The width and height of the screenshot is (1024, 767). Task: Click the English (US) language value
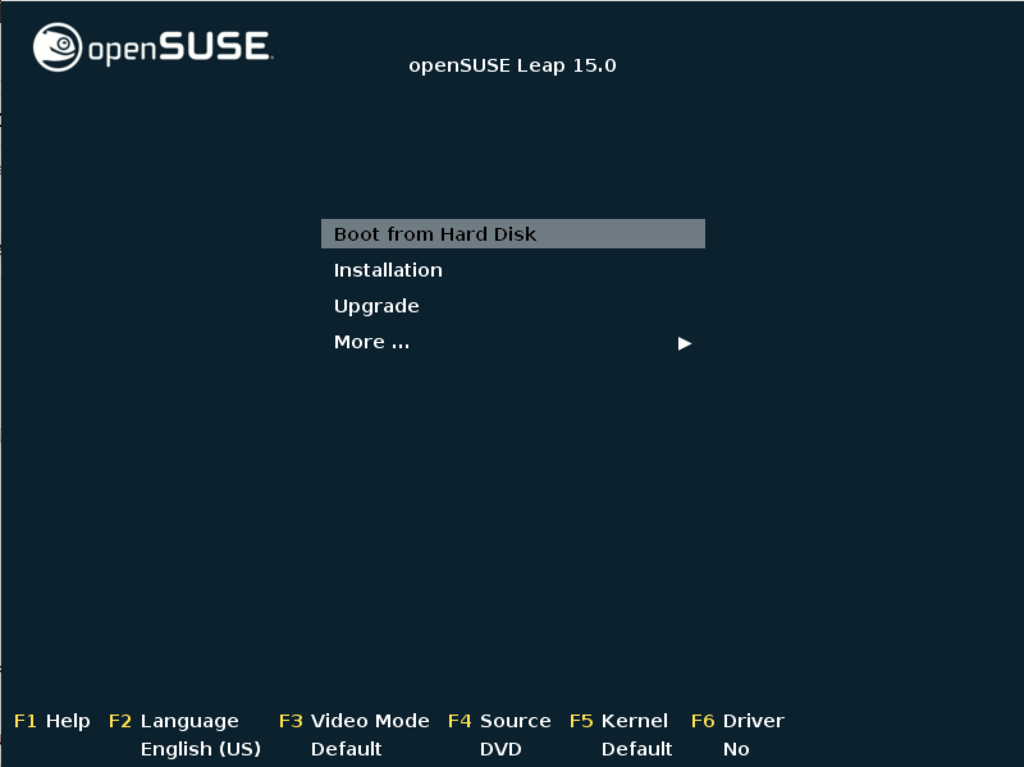pos(200,749)
